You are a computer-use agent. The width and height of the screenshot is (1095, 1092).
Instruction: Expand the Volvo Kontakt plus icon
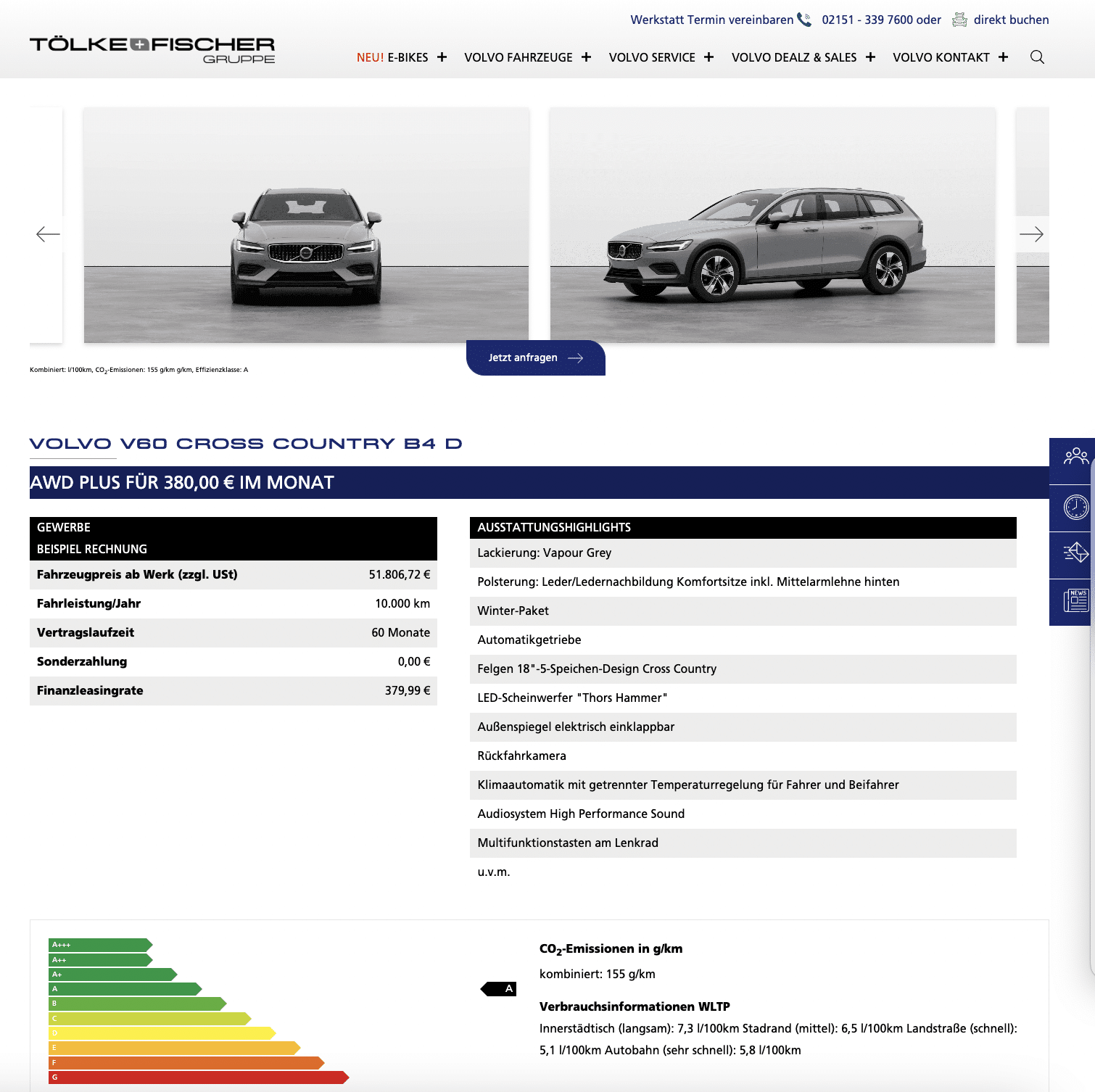tap(1003, 57)
